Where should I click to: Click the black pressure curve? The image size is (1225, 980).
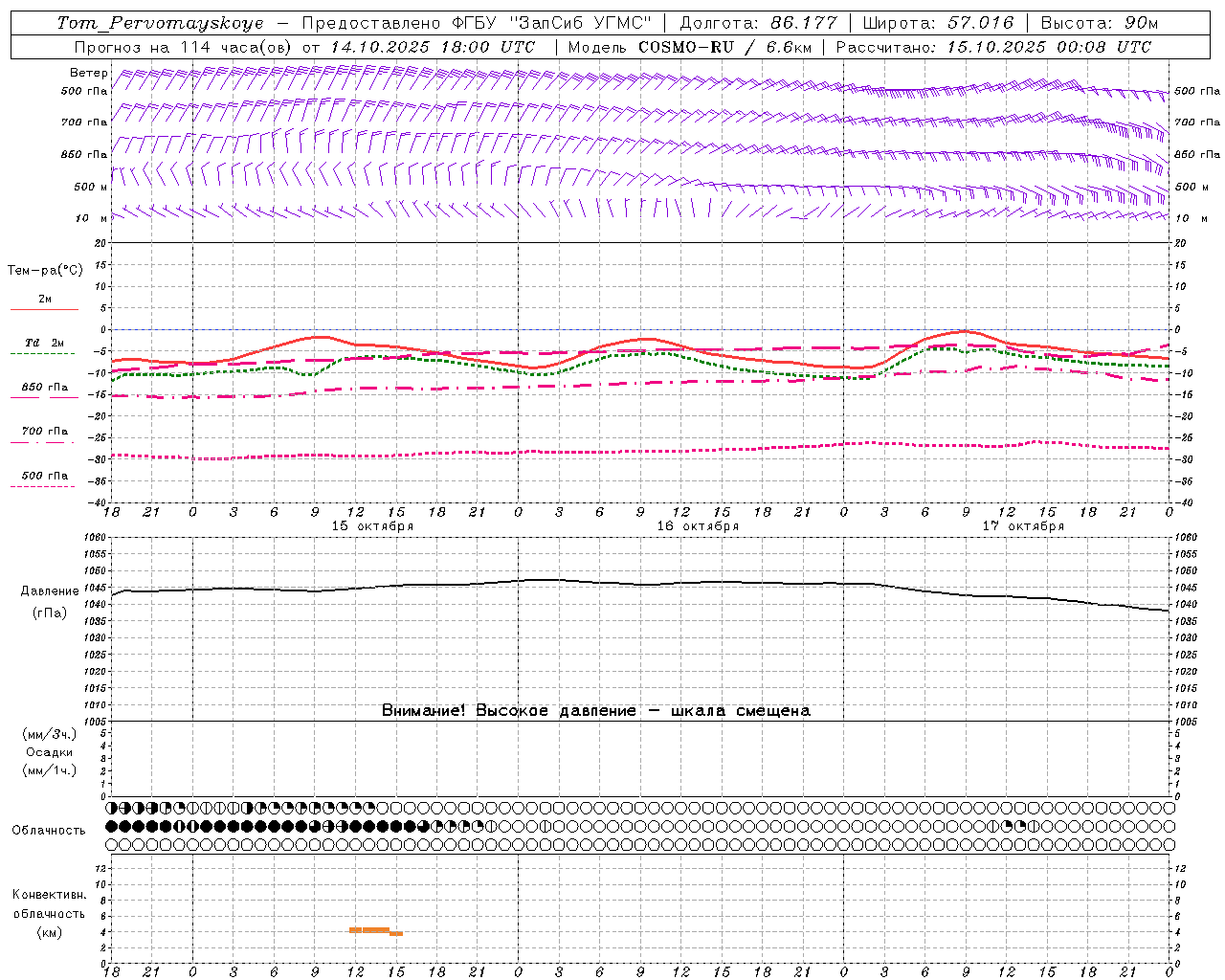(641, 584)
